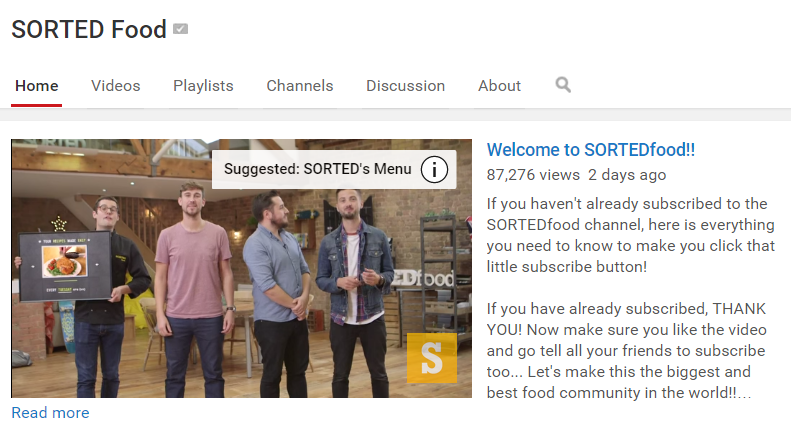791x439 pixels.
Task: Expand the description with Read more
Action: pyautogui.click(x=50, y=413)
